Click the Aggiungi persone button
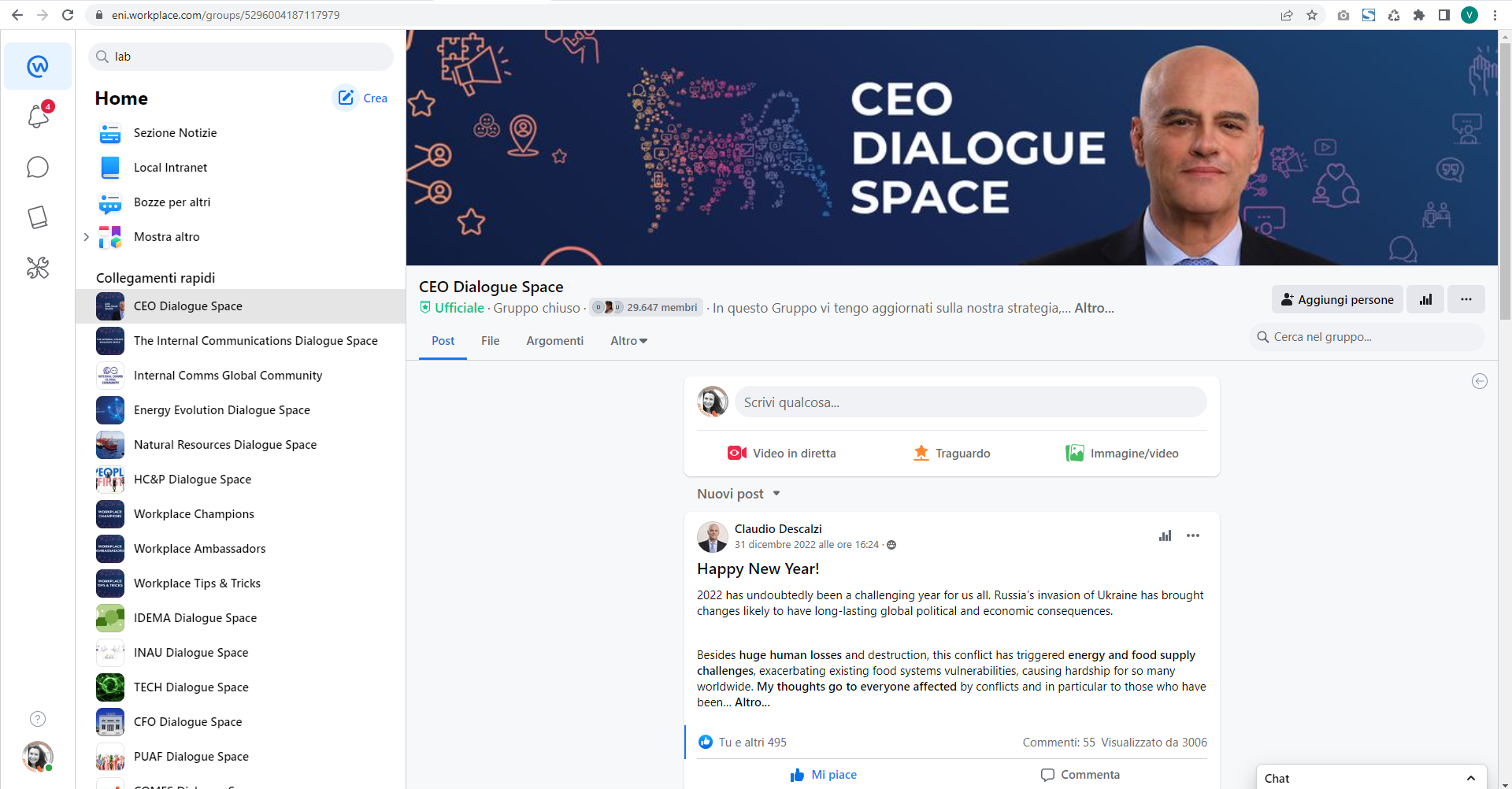 [x=1337, y=299]
